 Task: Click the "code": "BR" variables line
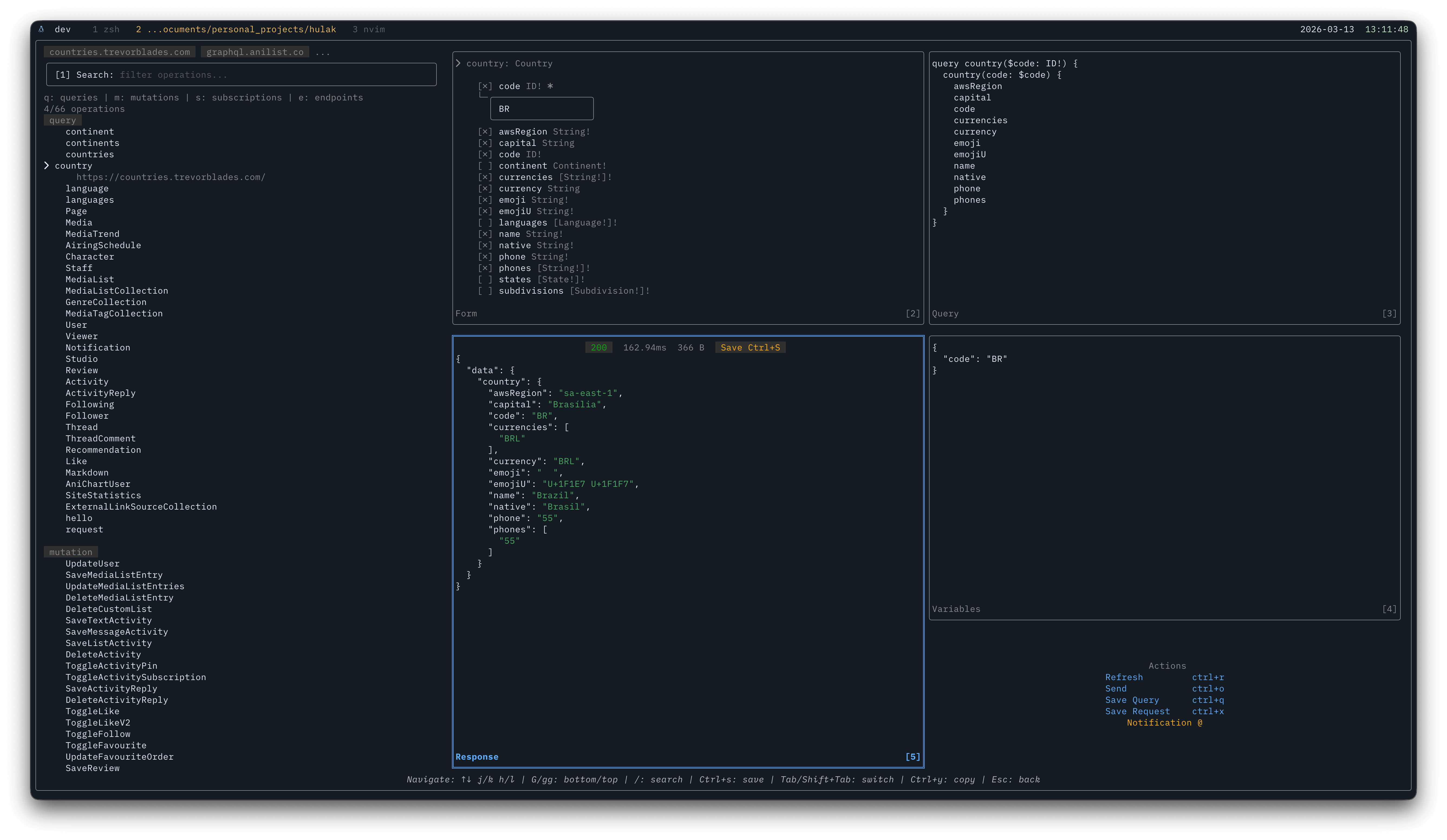point(975,359)
